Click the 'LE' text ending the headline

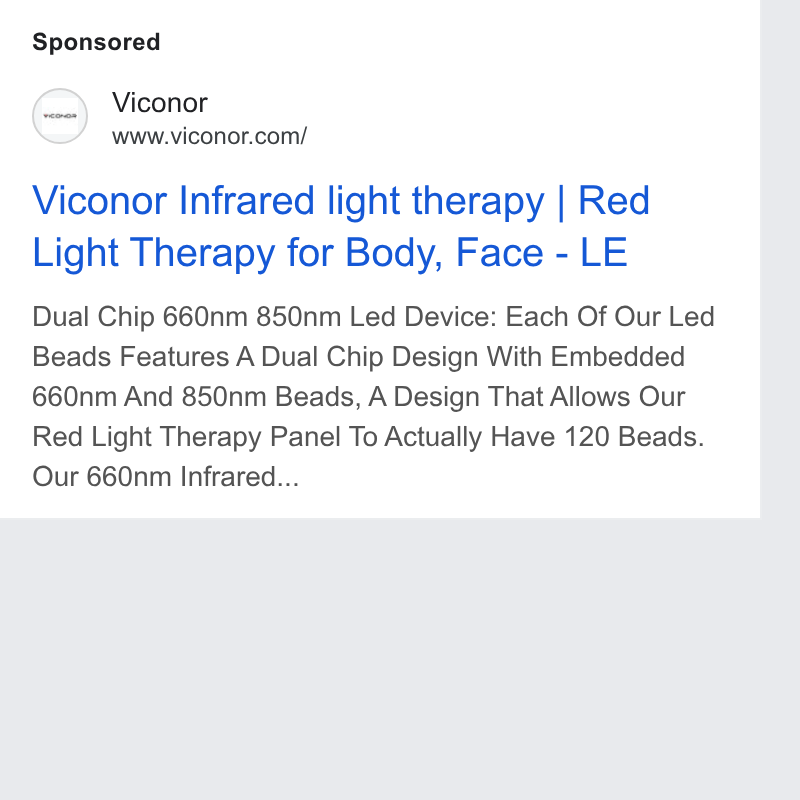(604, 252)
